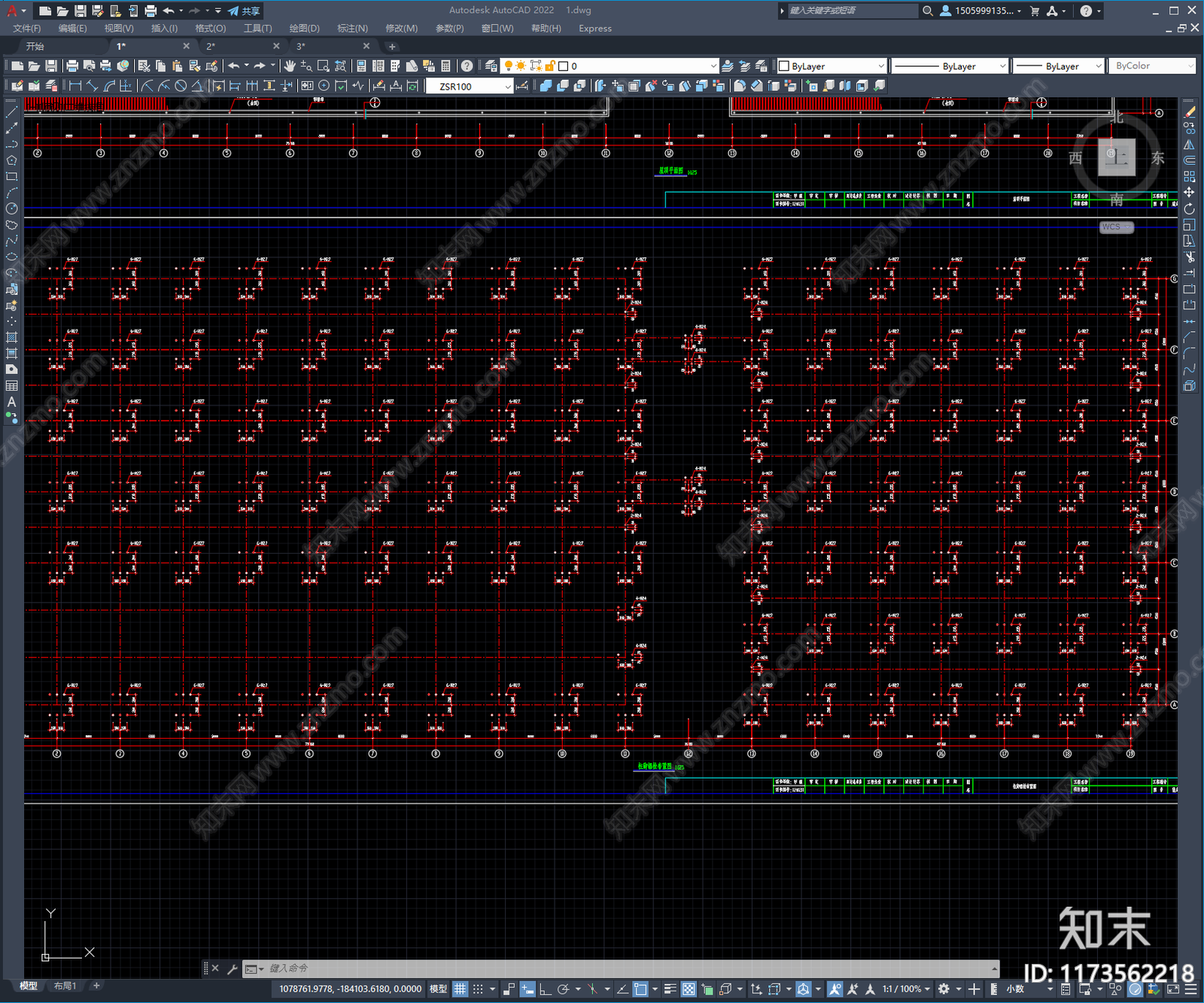Expand the workspace switching gear dropdown
1204x1003 pixels.
[959, 989]
